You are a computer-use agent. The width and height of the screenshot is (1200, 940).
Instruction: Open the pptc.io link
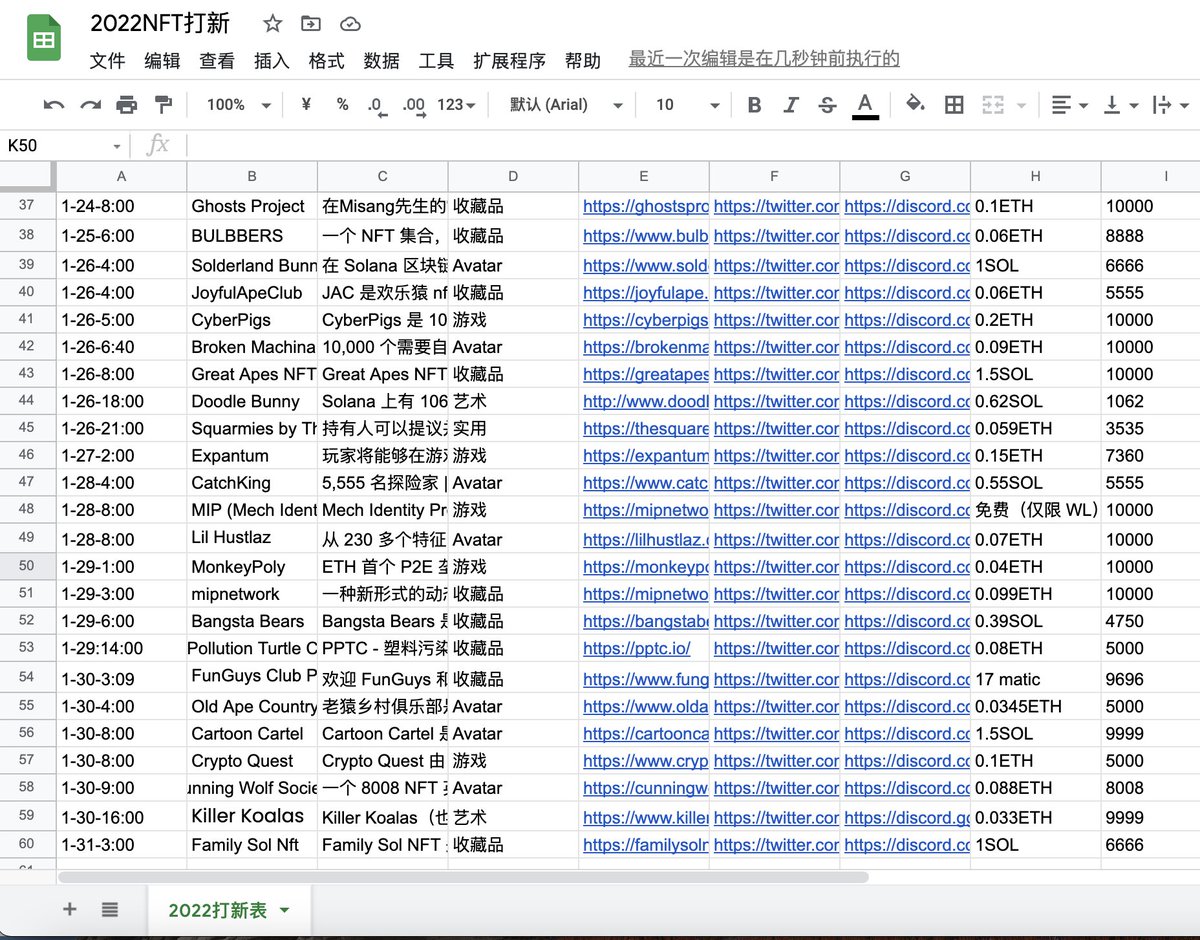click(637, 648)
